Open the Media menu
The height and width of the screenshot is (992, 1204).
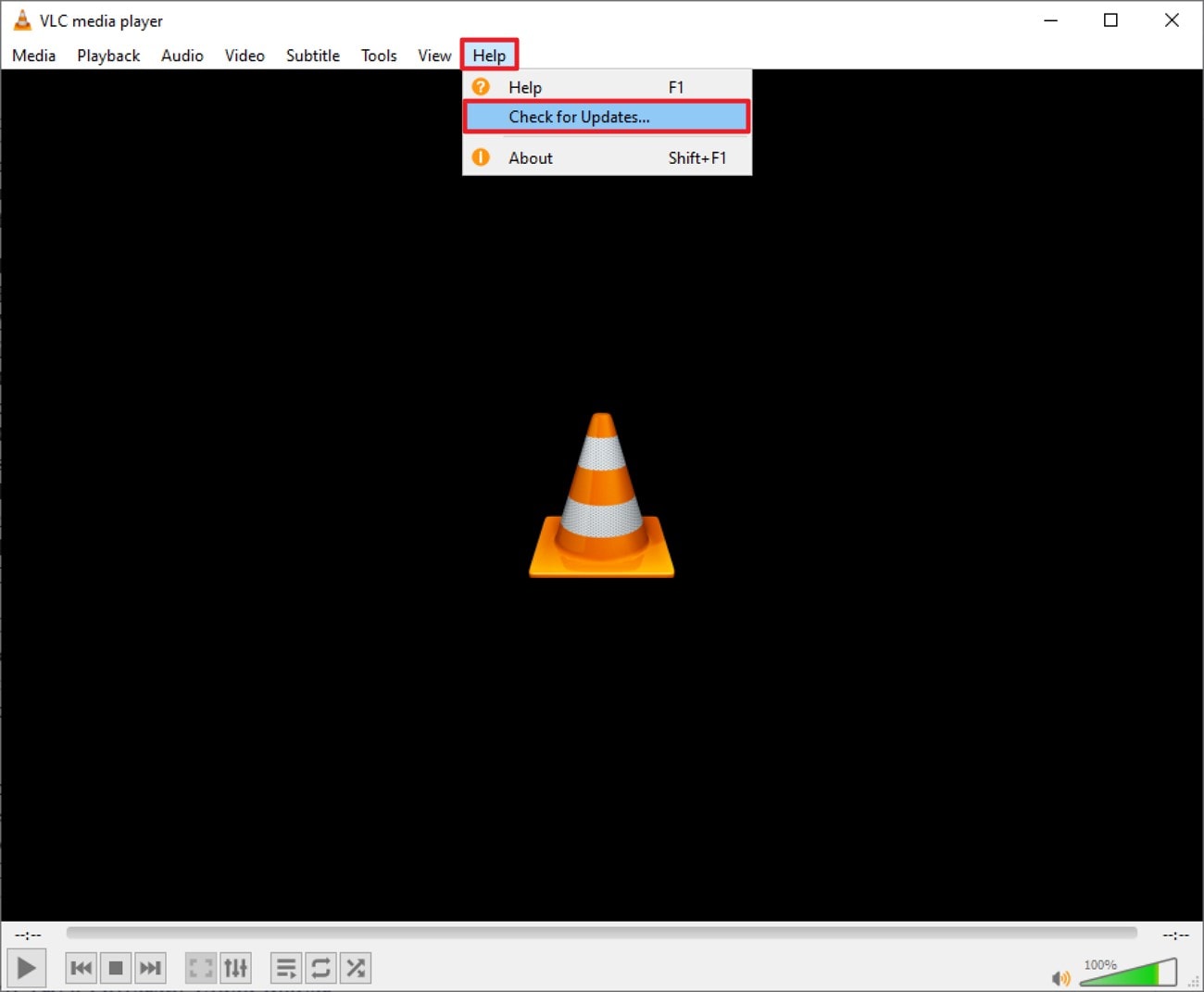coord(34,56)
